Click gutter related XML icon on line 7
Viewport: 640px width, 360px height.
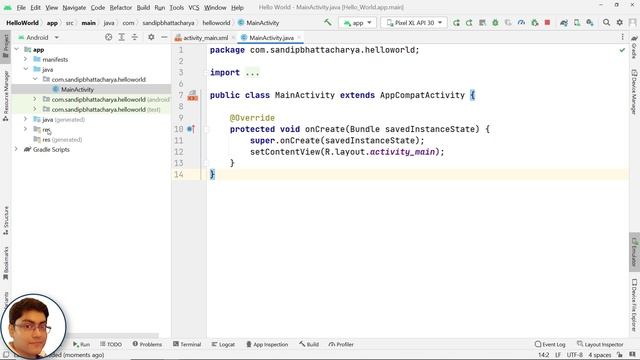pyautogui.click(x=193, y=96)
